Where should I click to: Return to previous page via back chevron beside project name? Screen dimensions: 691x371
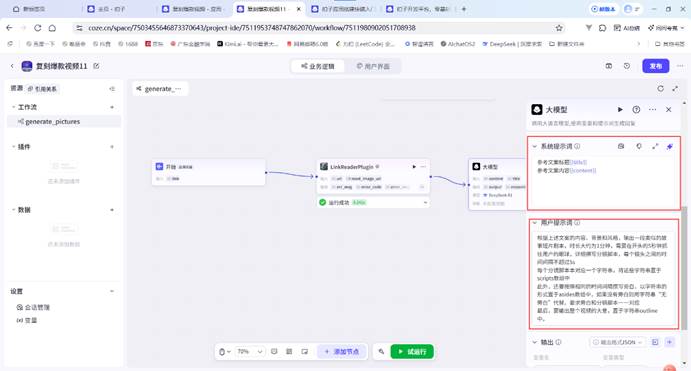tap(12, 66)
